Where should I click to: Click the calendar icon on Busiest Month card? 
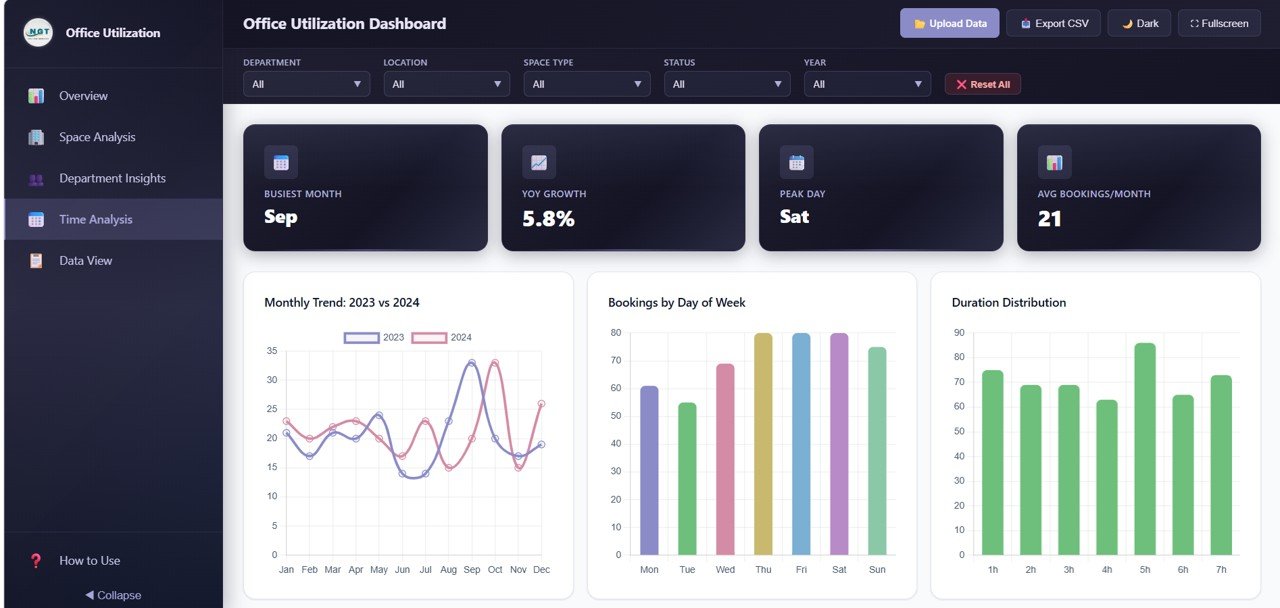(x=279, y=161)
